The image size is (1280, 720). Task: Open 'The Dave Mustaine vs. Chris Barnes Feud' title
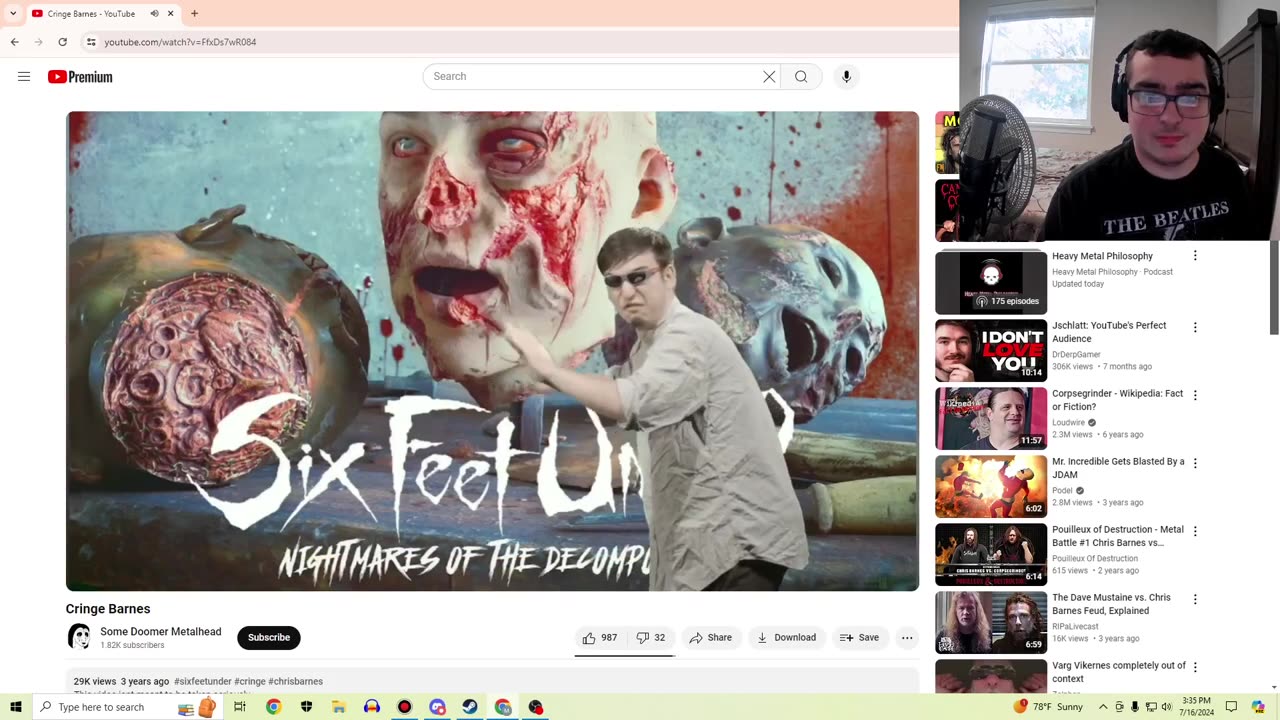click(1111, 604)
